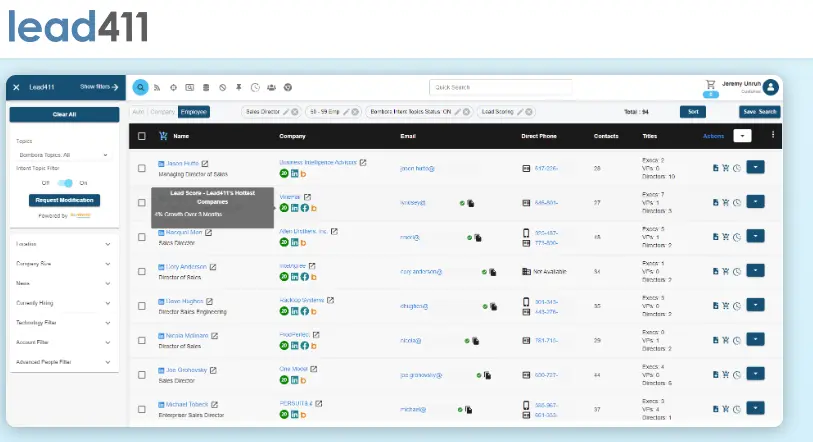This screenshot has height=442, width=813.
Task: Select the Employee tab
Action: point(193,112)
